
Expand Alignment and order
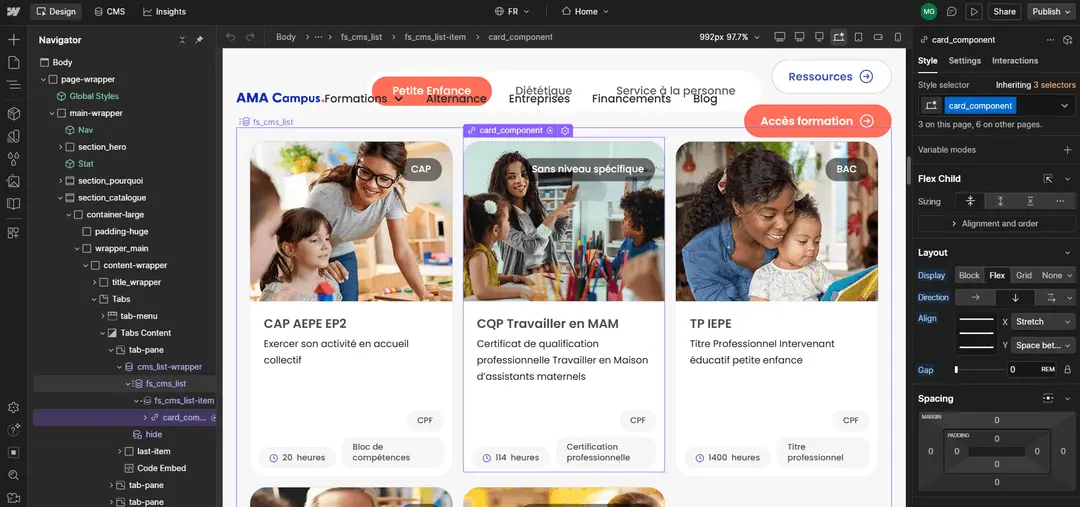point(995,224)
